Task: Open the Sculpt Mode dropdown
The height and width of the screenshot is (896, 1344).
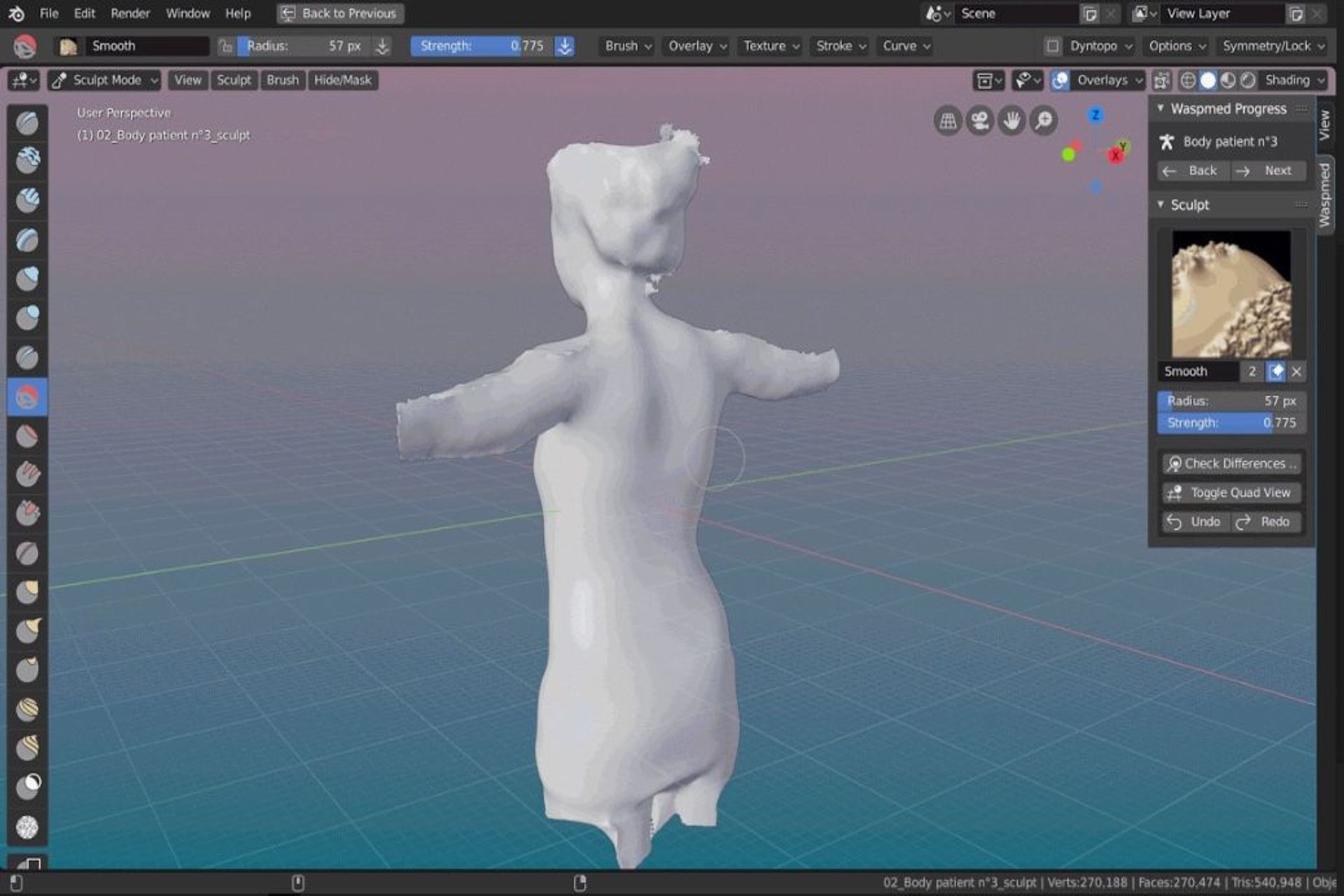Action: point(105,80)
